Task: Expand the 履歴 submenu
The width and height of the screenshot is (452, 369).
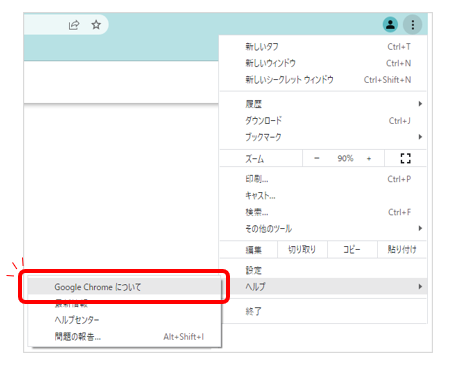Action: (x=323, y=104)
